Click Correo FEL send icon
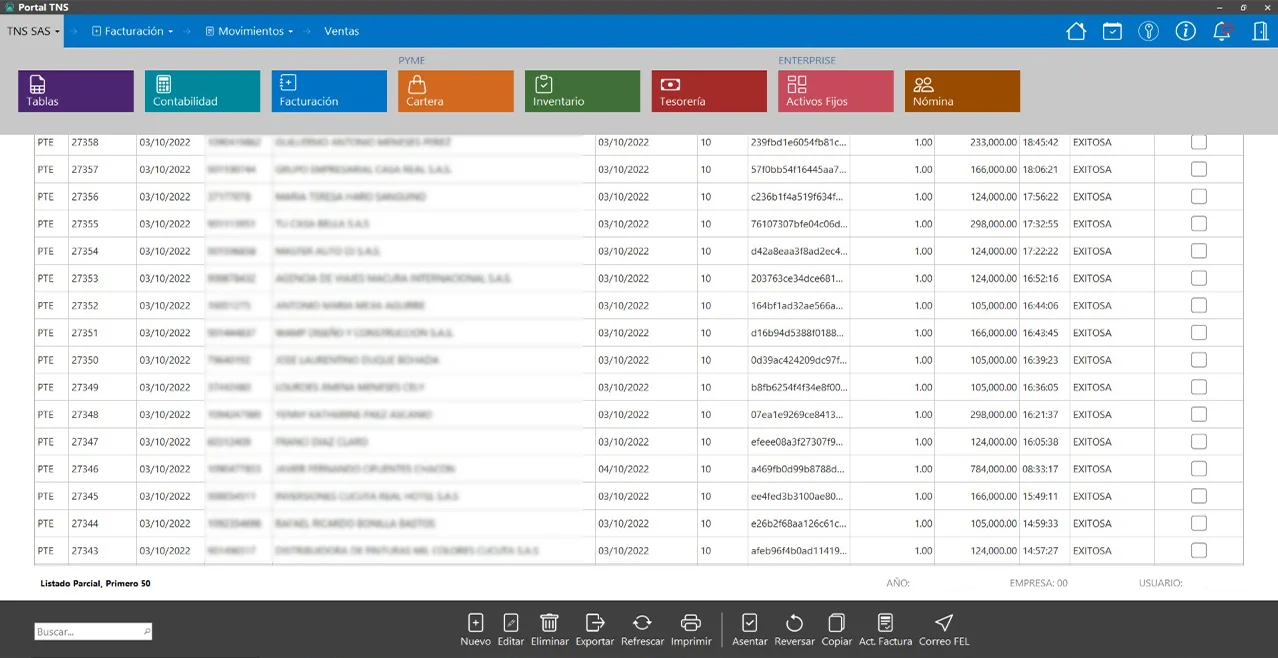Viewport: 1278px width, 658px height. pos(944,629)
